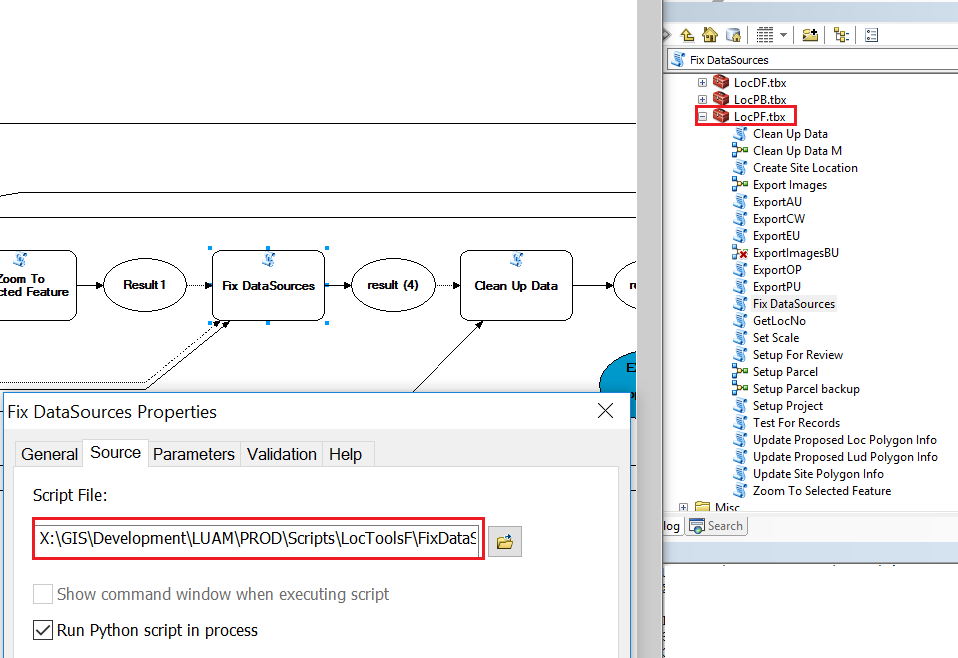Select the Setup Parcel model
The image size is (958, 658).
(784, 372)
